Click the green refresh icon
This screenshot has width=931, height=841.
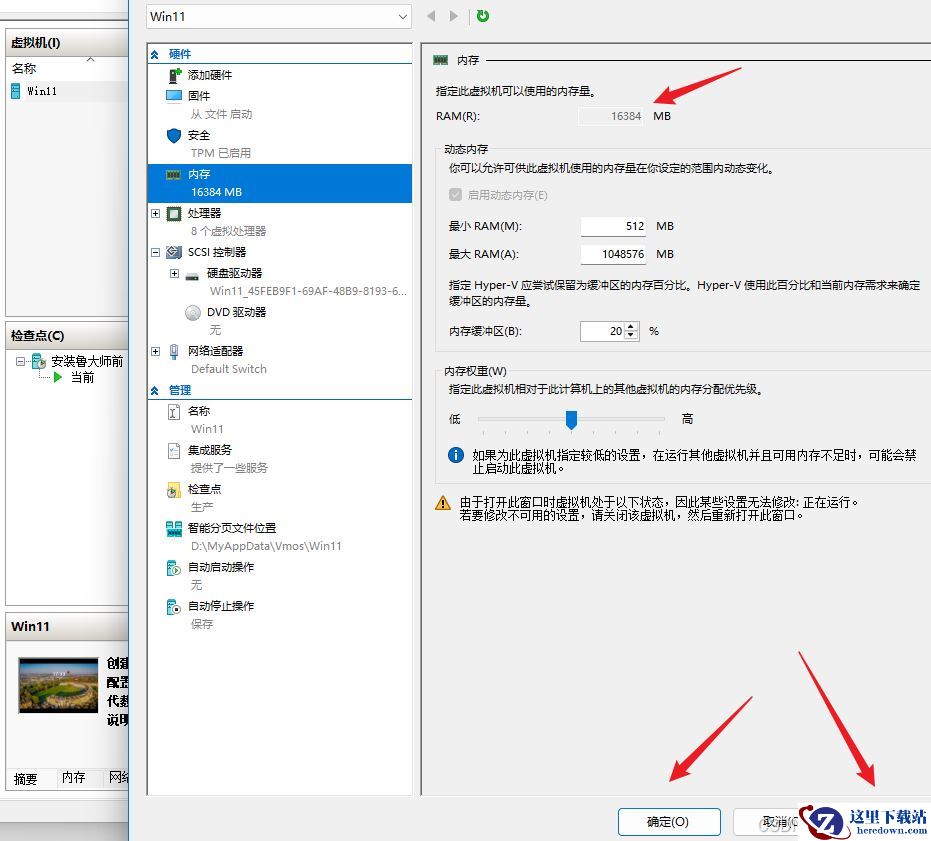(x=483, y=16)
